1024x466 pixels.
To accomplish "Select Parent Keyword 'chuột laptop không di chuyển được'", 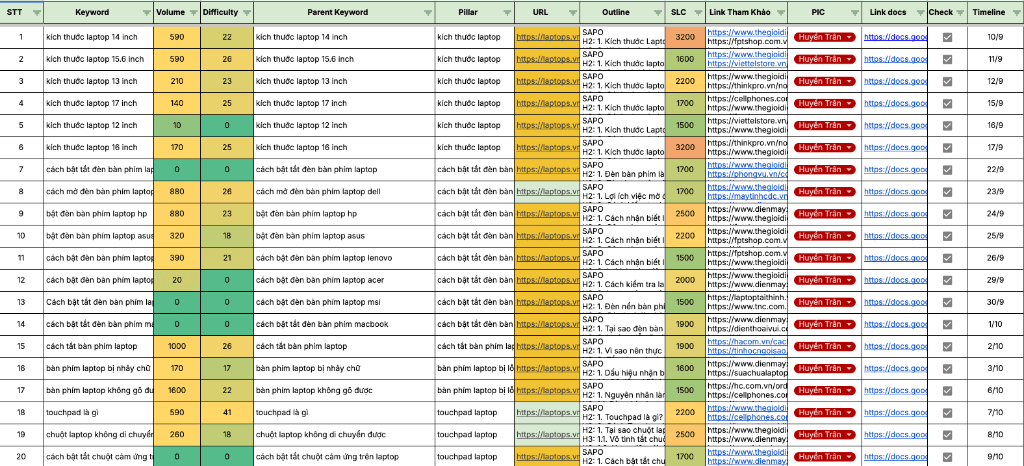I will point(344,434).
